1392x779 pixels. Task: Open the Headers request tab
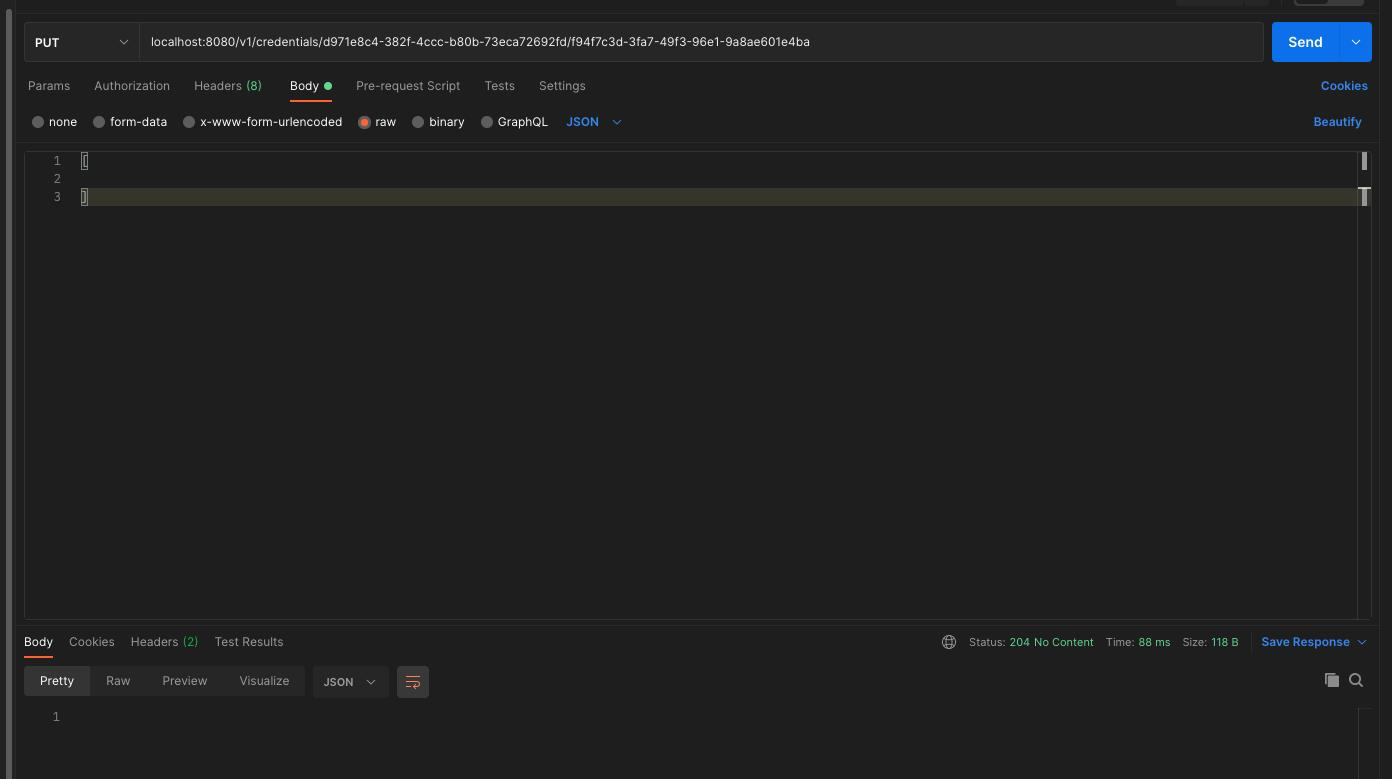(x=227, y=86)
